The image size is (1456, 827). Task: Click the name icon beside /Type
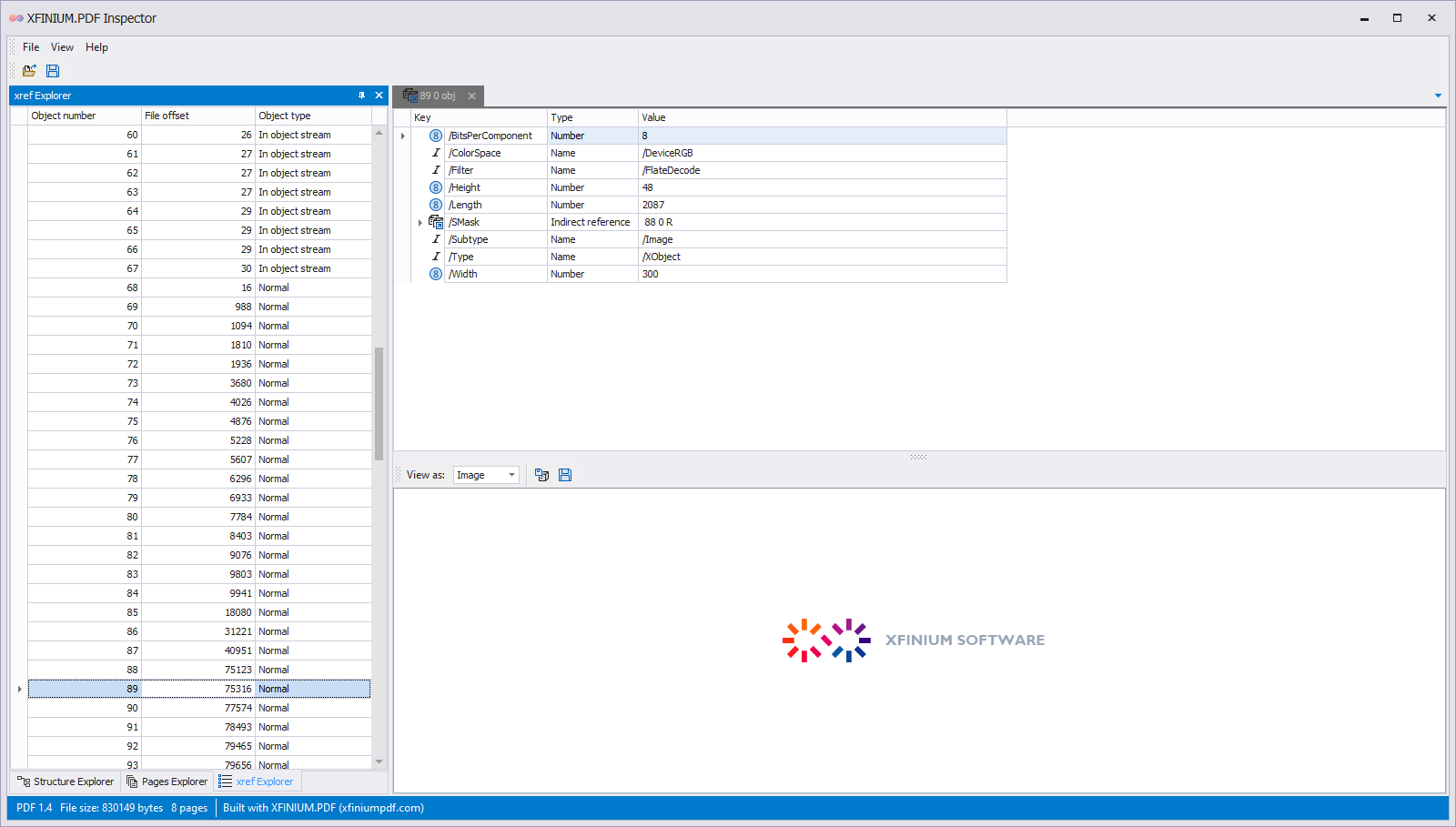coord(436,257)
